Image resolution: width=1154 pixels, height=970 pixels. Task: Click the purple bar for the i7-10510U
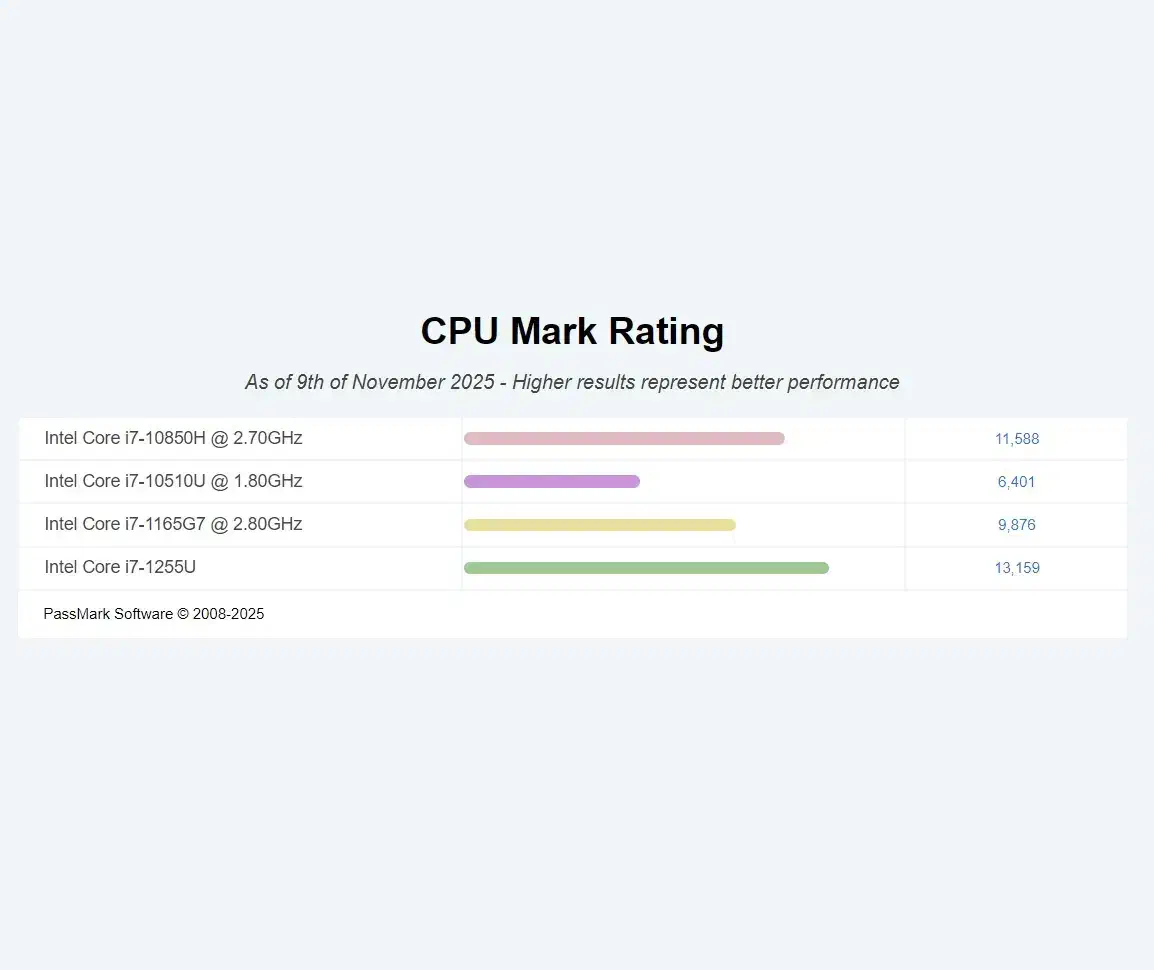click(552, 481)
